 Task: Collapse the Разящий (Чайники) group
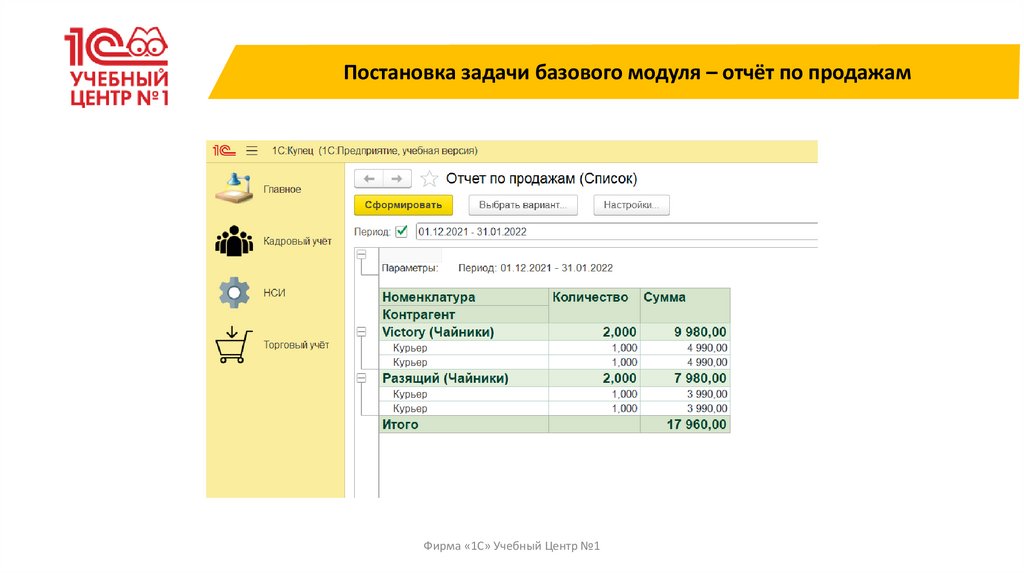click(x=361, y=378)
